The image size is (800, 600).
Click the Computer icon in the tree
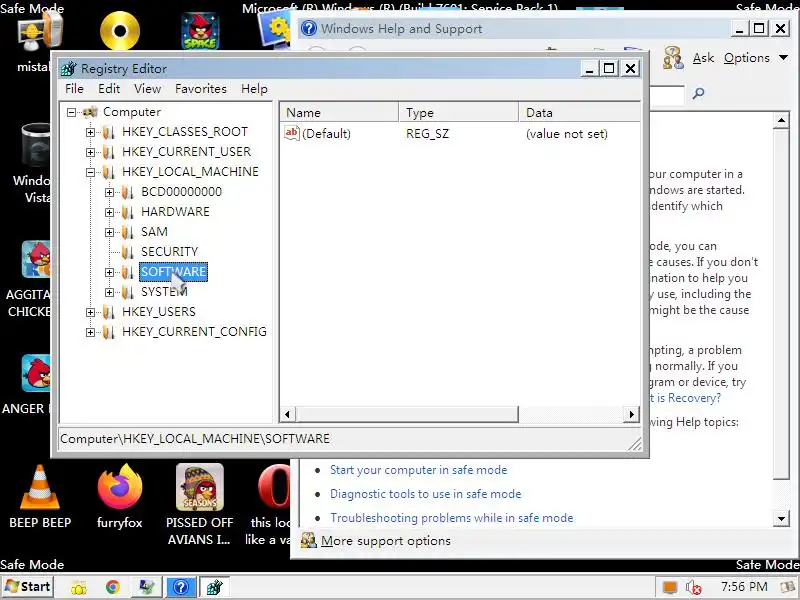coord(90,112)
